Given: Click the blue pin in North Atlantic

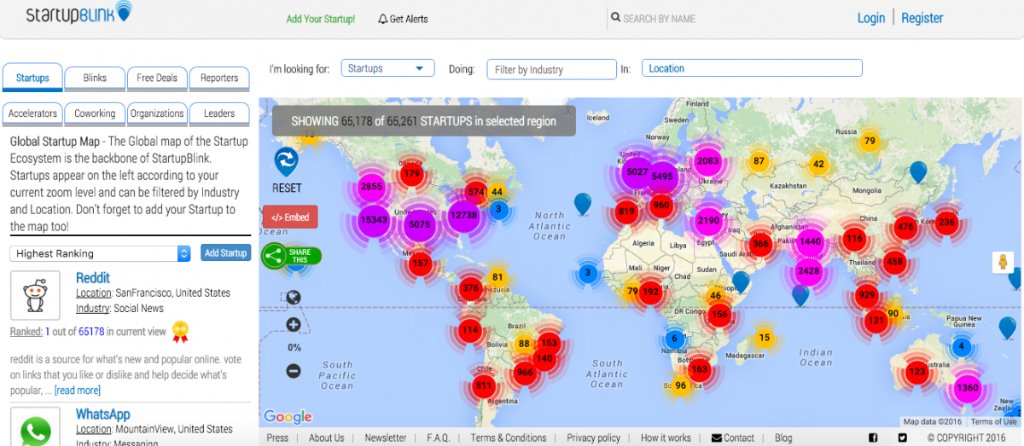Looking at the screenshot, I should coord(583,203).
